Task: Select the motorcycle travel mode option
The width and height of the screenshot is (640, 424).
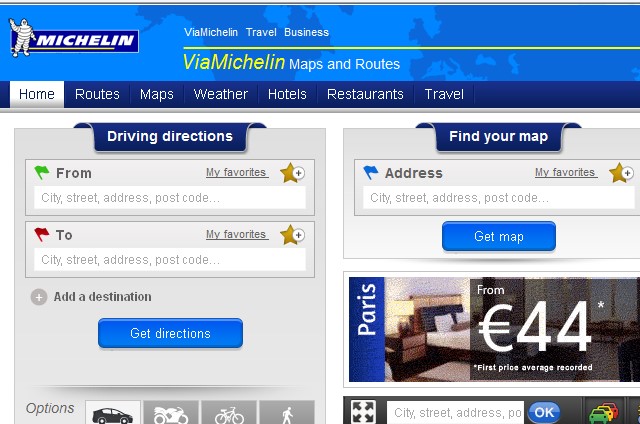Action: pos(171,413)
